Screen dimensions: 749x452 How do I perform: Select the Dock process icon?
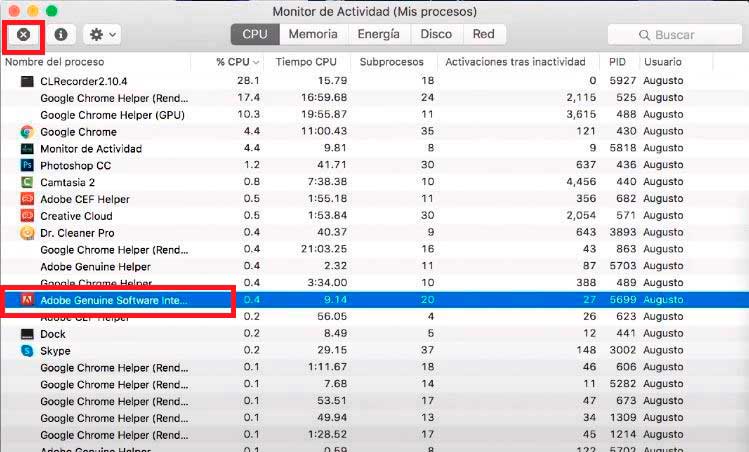pyautogui.click(x=27, y=334)
